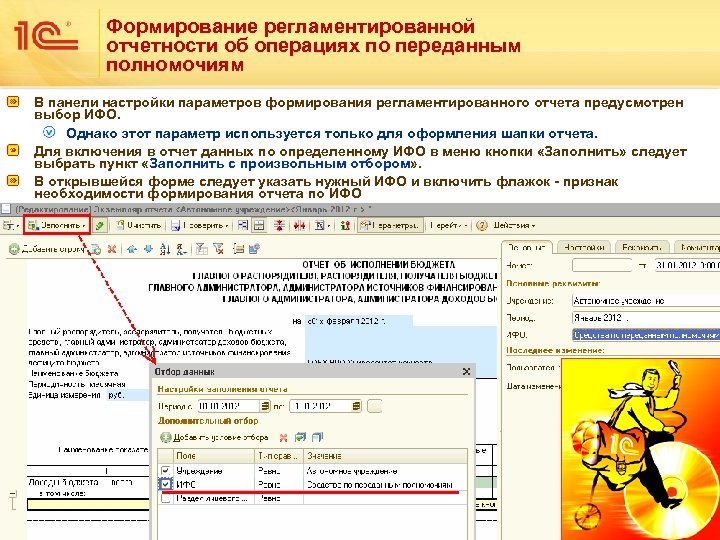Toggle the Учреждение filter checkbox
This screenshot has width=720, height=540.
(x=166, y=471)
